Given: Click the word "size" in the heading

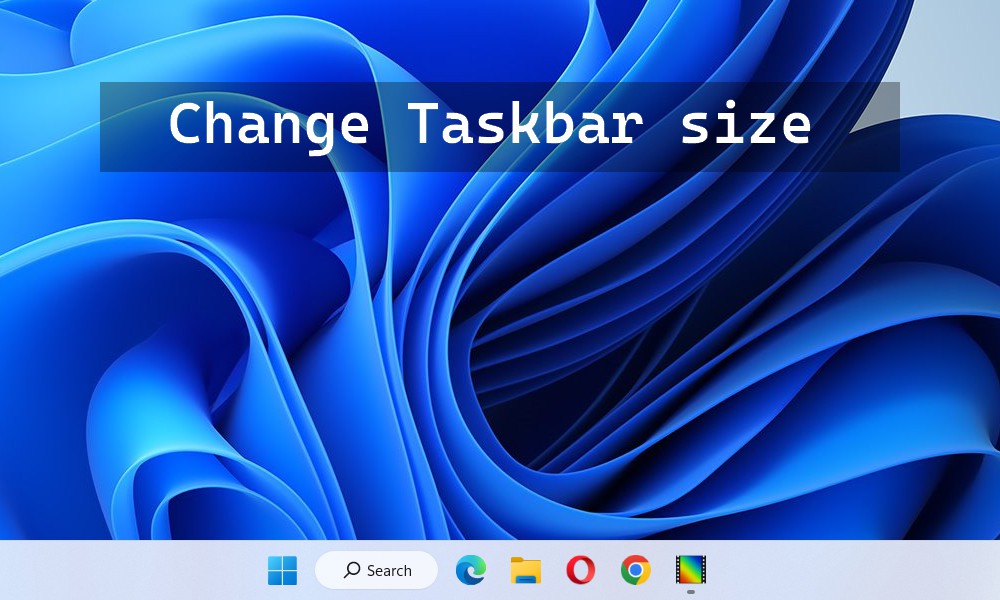Looking at the screenshot, I should 745,127.
